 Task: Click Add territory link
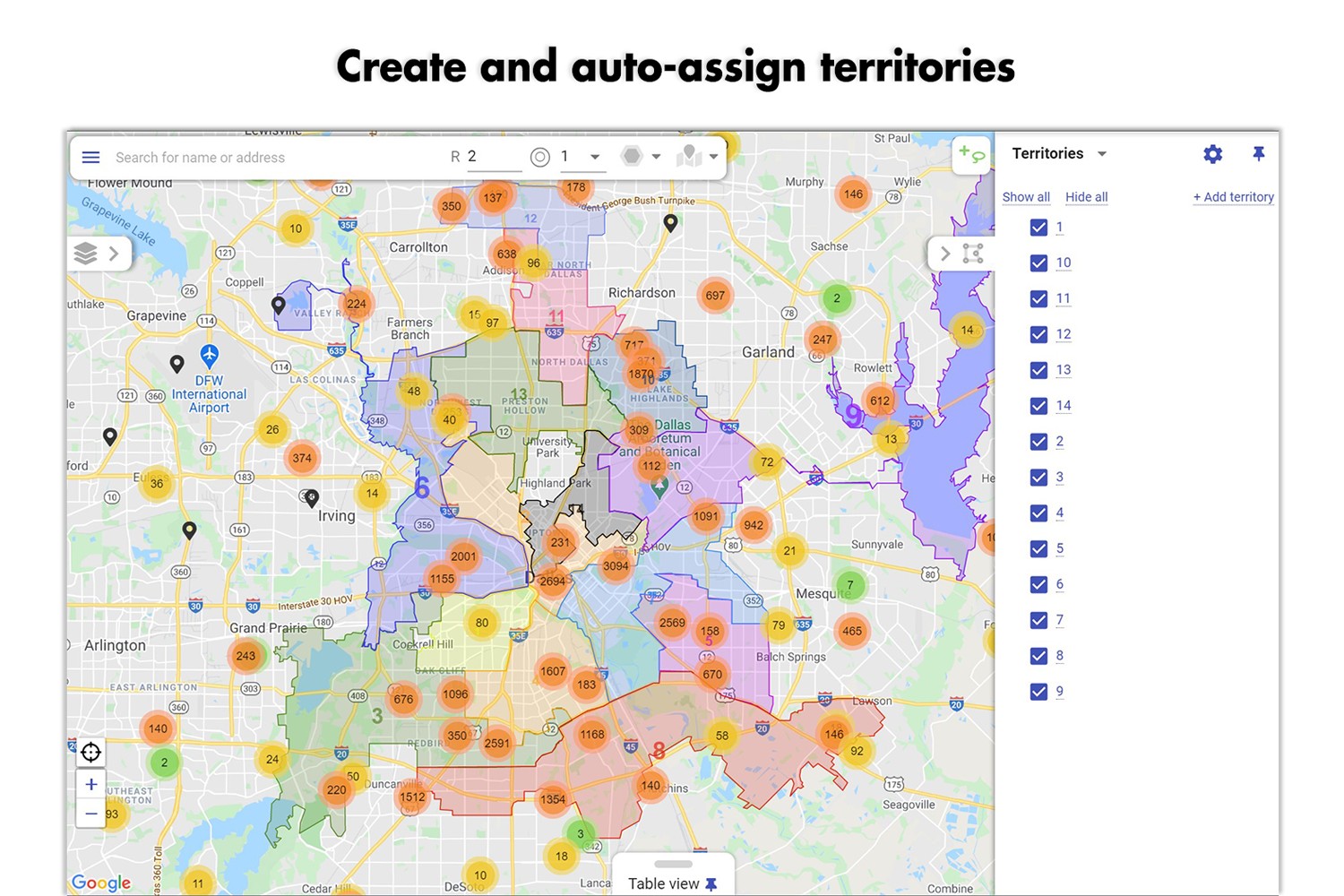(1234, 197)
